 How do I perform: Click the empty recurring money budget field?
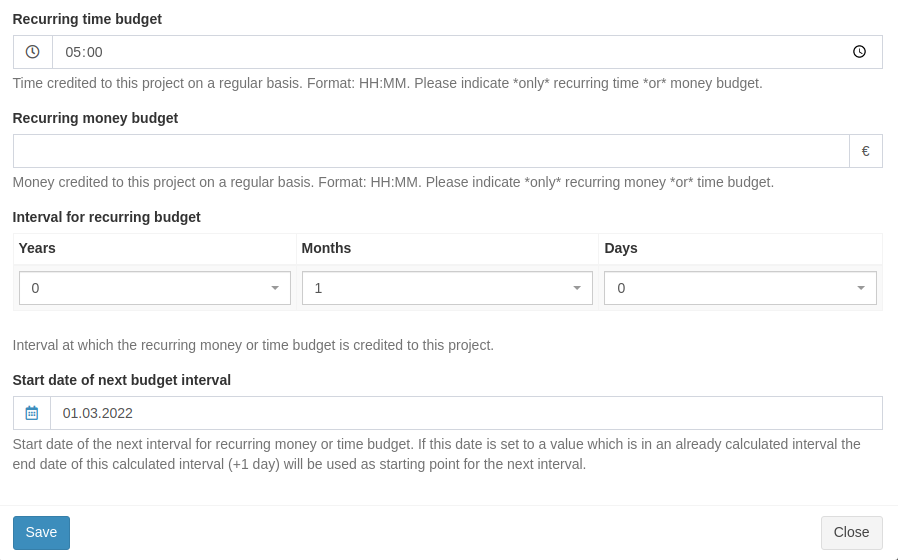point(430,151)
